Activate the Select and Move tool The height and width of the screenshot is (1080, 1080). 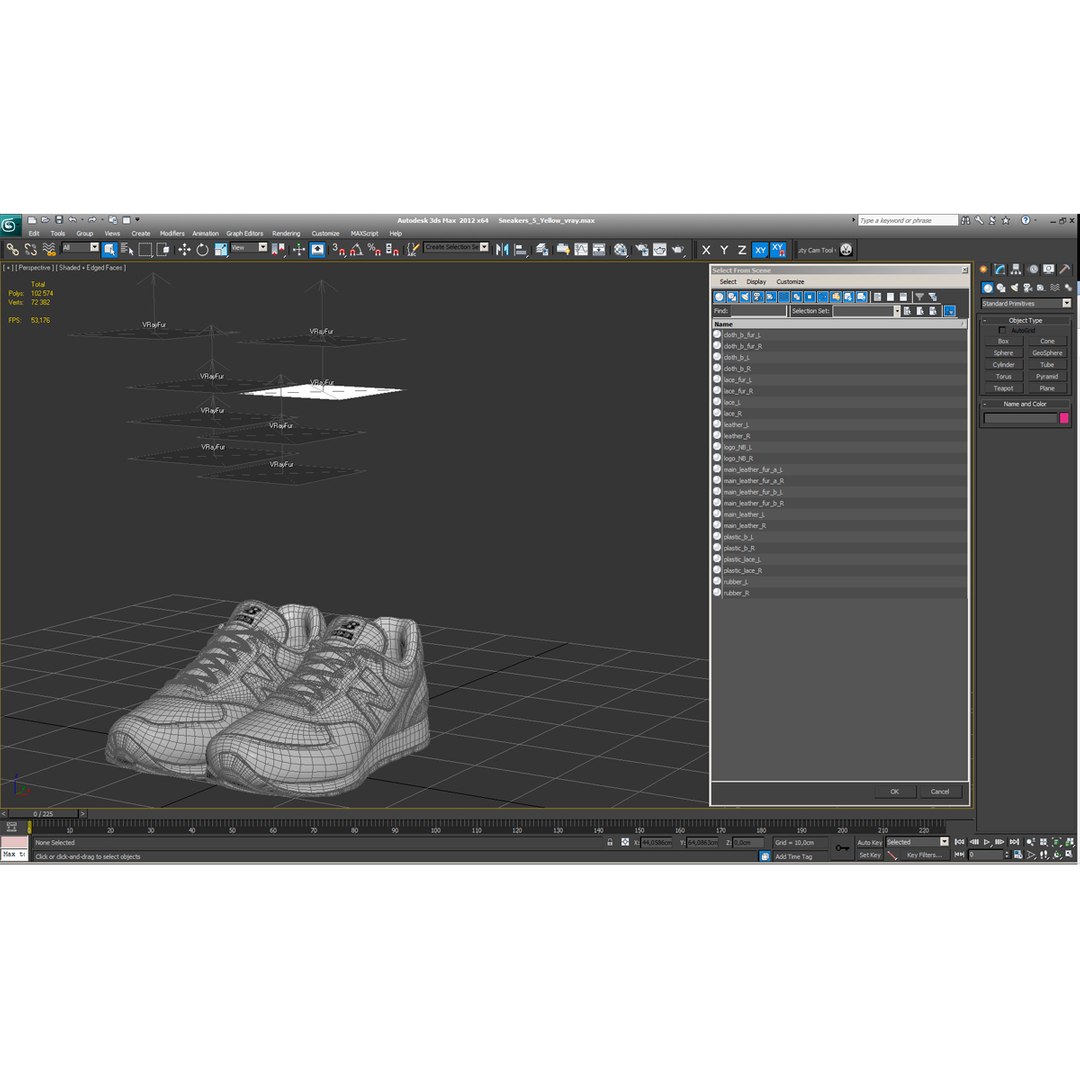click(184, 249)
